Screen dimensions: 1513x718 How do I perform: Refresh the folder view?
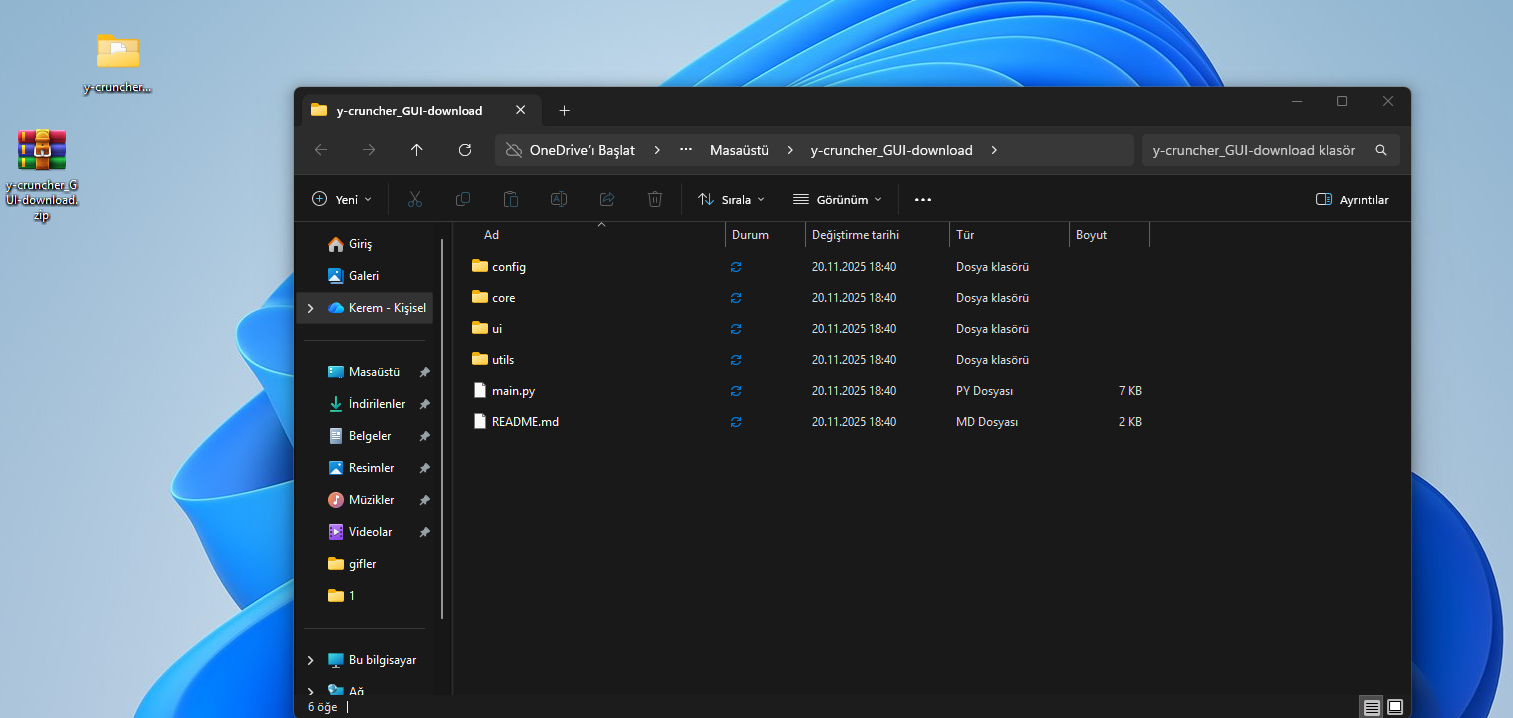[465, 150]
